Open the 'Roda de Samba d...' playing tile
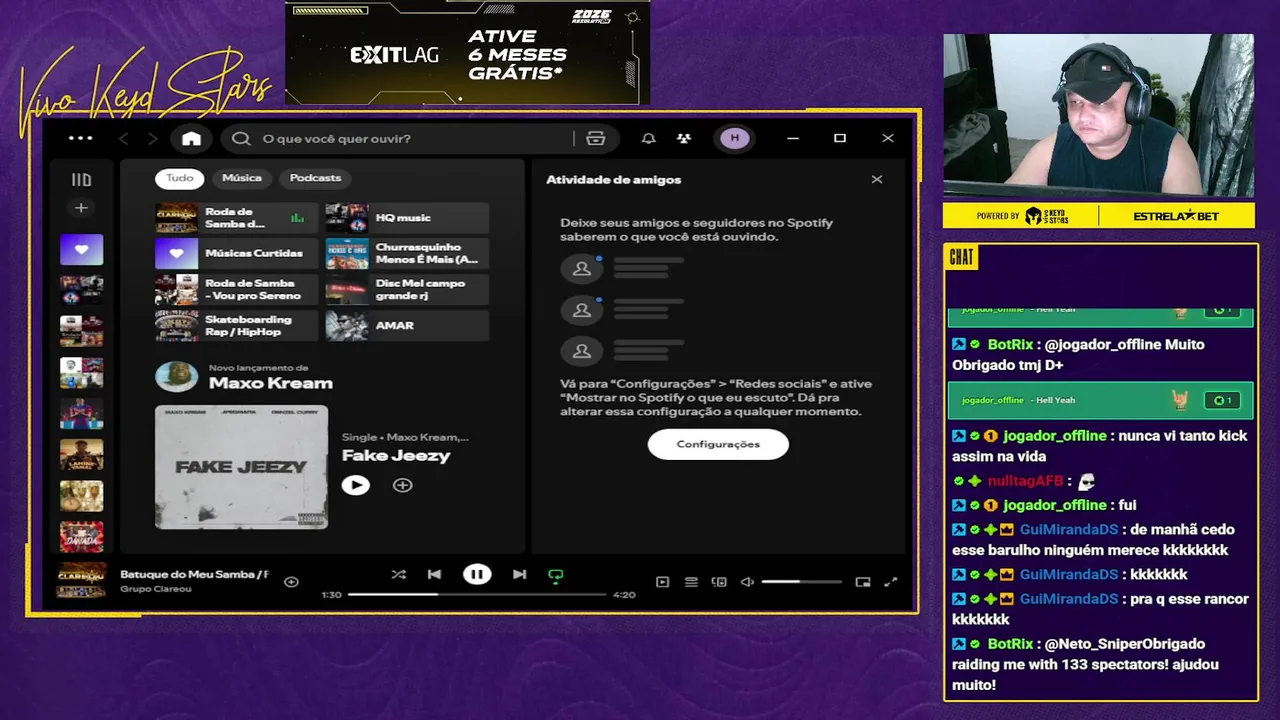1280x720 pixels. tap(236, 218)
